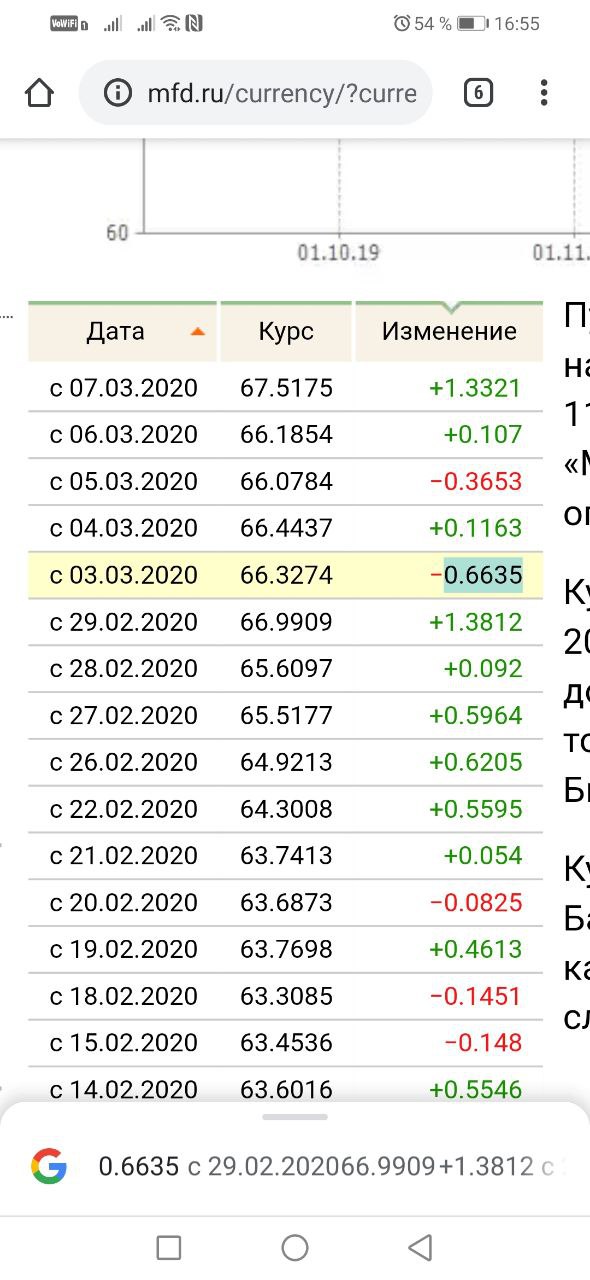The width and height of the screenshot is (590, 1280).
Task: Select date cell с 15.02.2020
Action: 124,1043
